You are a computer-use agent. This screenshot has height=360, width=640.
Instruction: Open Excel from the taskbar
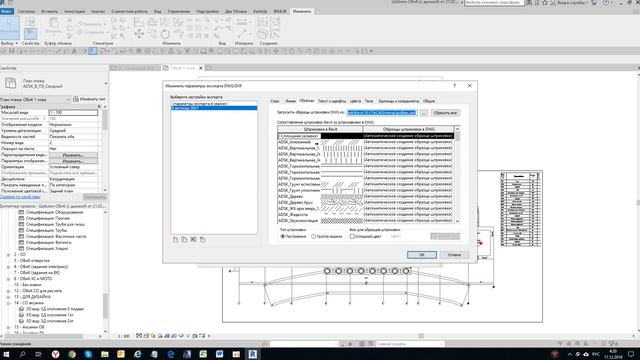point(203,354)
